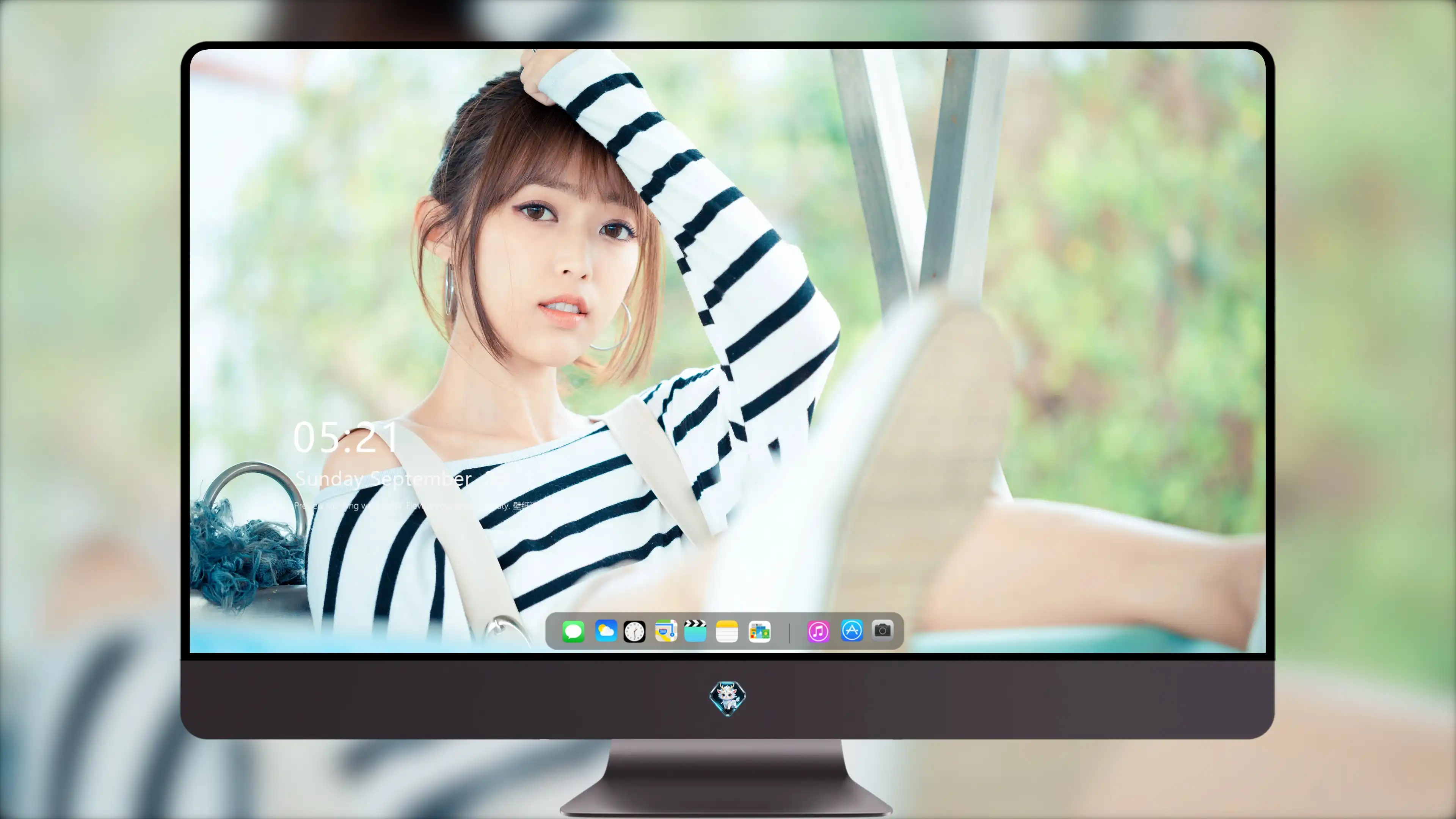Open the Weather app in the dock
Screen dimensions: 1456x819
coord(606,631)
